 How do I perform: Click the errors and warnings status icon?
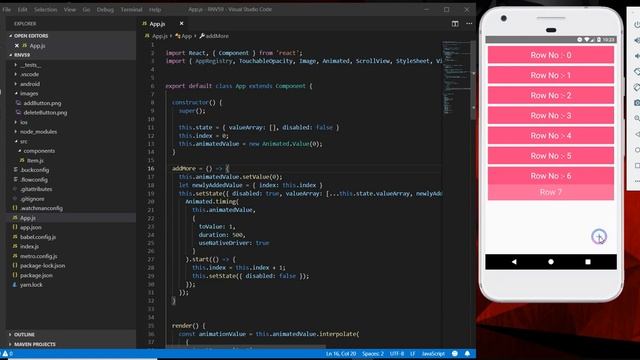(x=7, y=353)
